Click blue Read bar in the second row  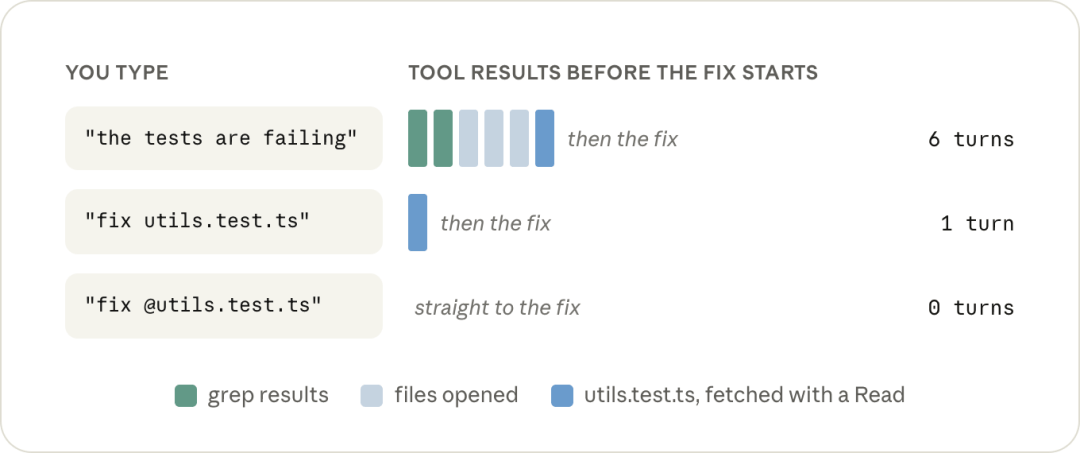(x=417, y=222)
